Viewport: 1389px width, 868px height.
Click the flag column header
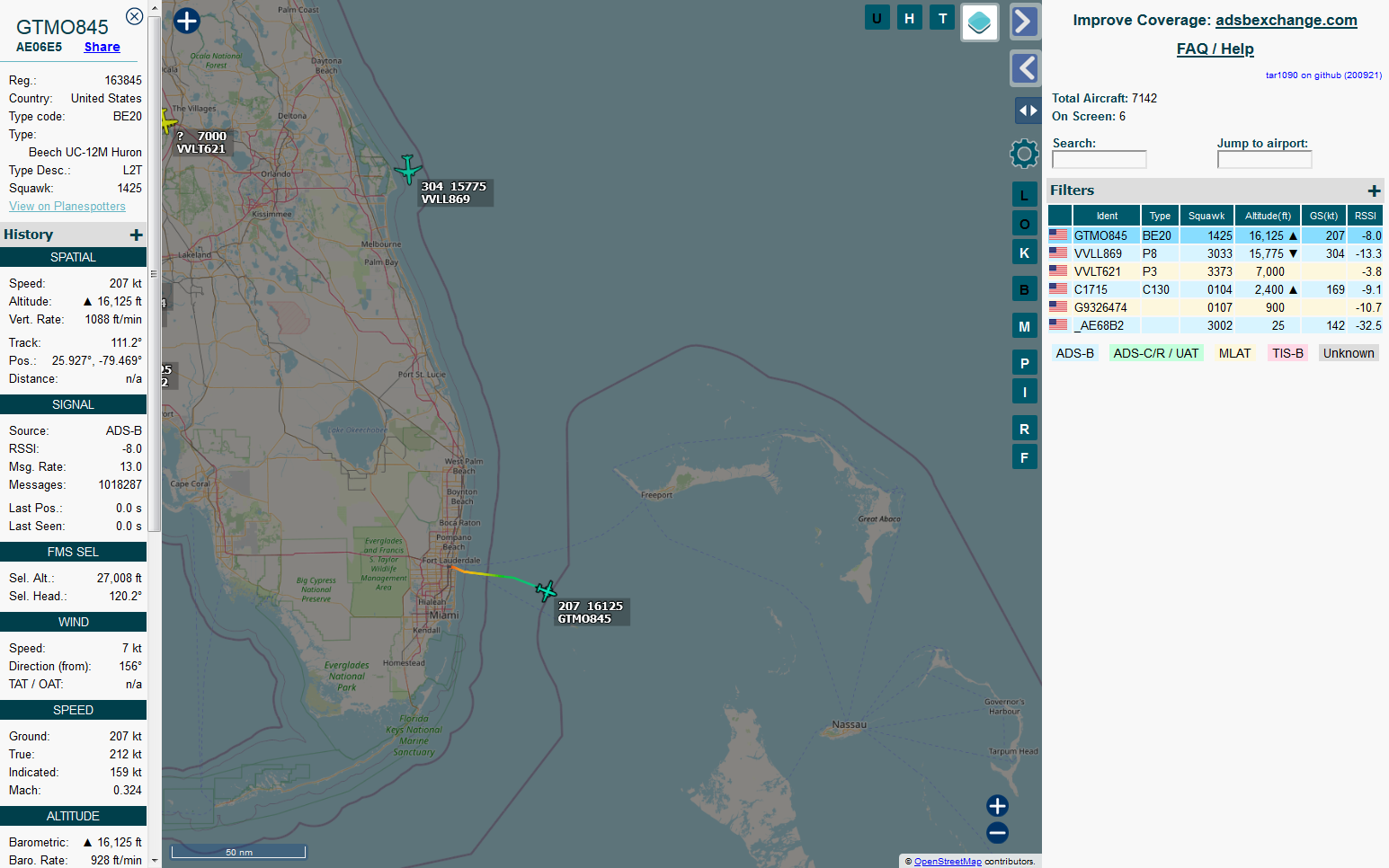click(x=1060, y=216)
